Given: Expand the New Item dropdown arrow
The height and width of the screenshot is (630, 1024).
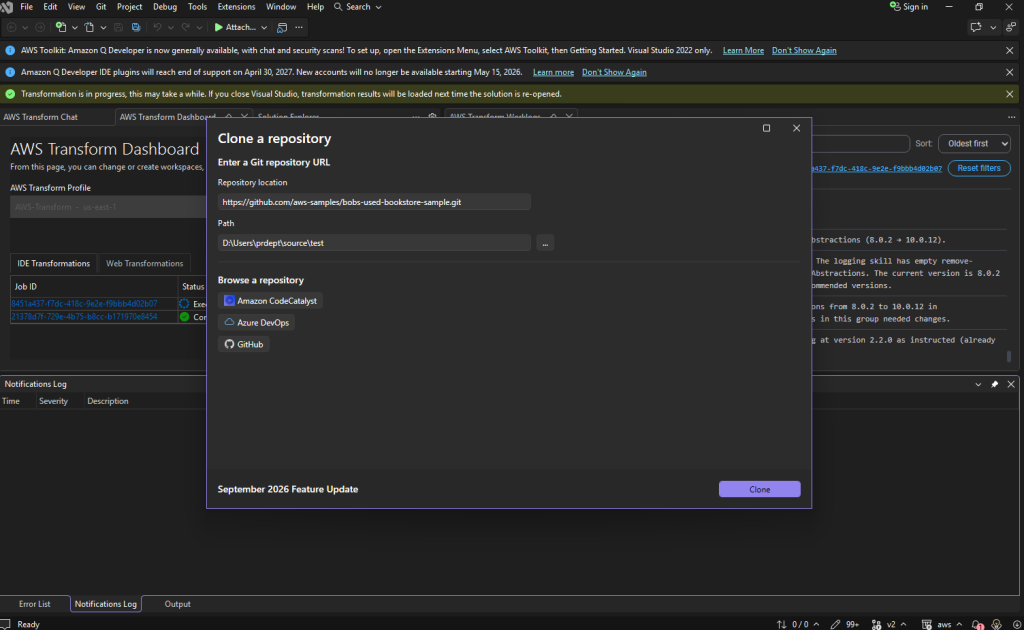Looking at the screenshot, I should [x=74, y=27].
